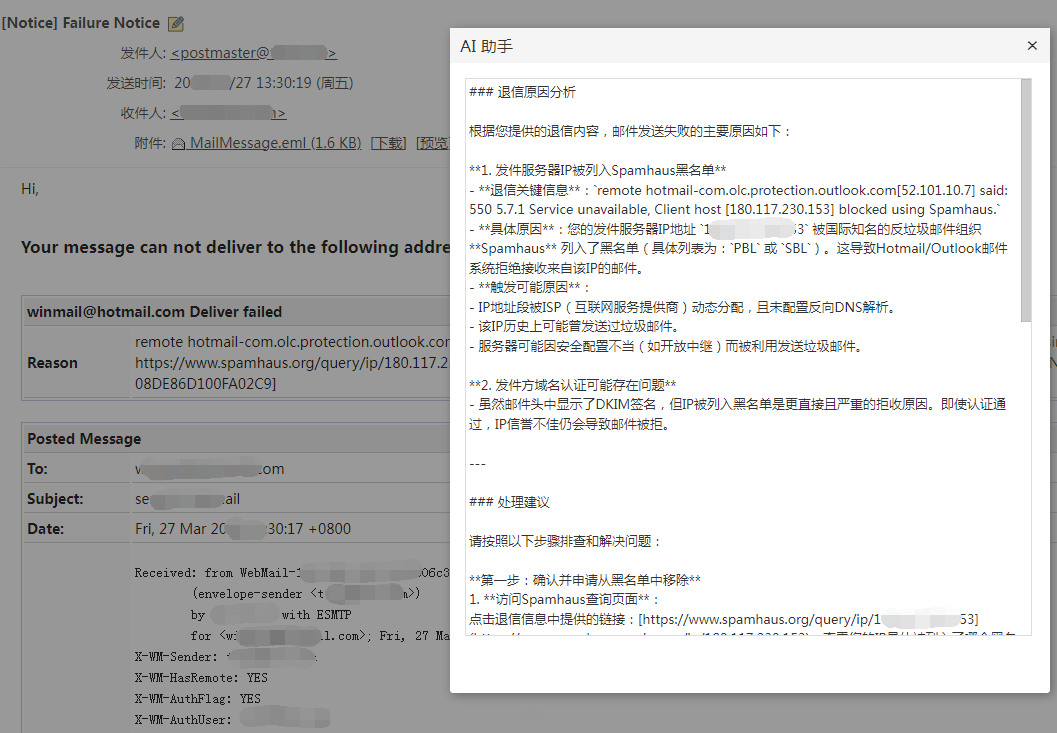Select the winmail@hotmail.com Deliver failed header

[x=155, y=312]
